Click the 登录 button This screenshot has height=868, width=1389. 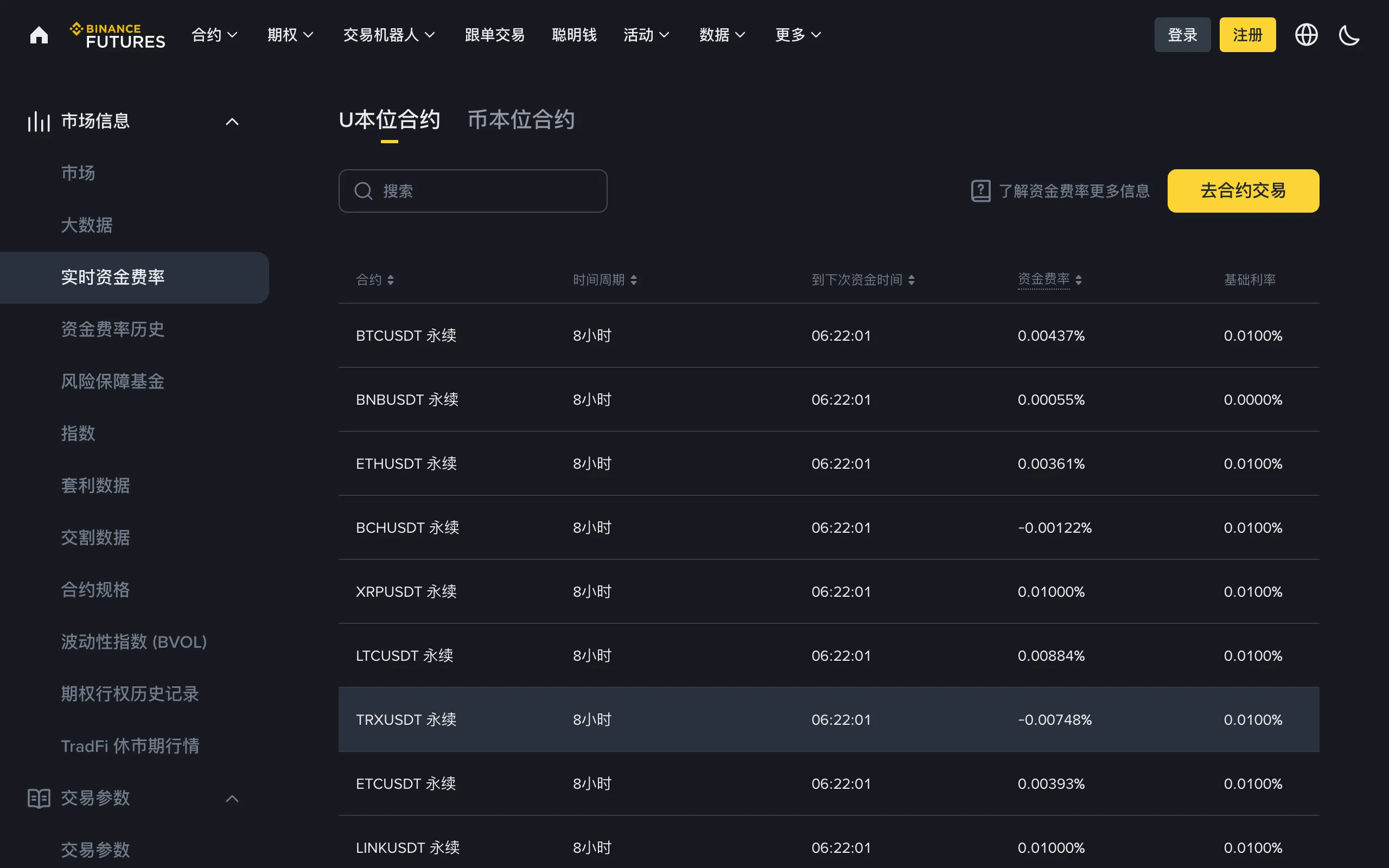(1182, 35)
